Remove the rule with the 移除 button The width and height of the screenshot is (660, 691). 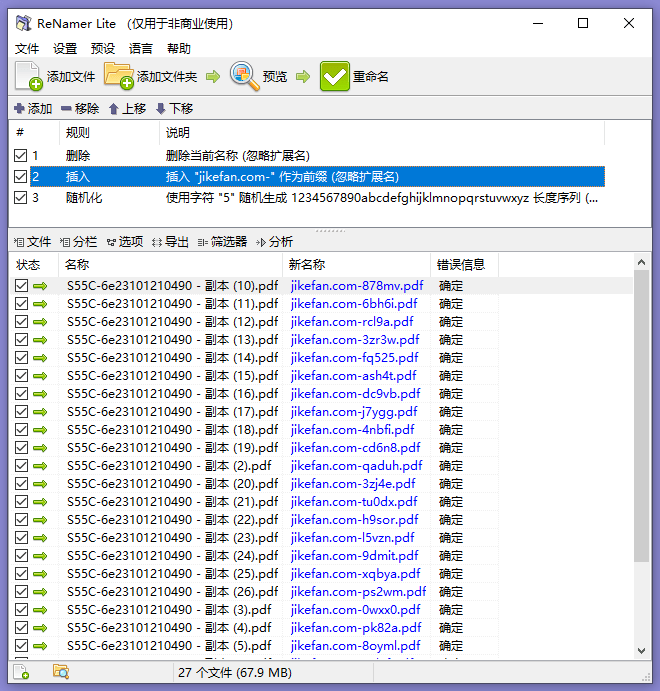pyautogui.click(x=80, y=108)
